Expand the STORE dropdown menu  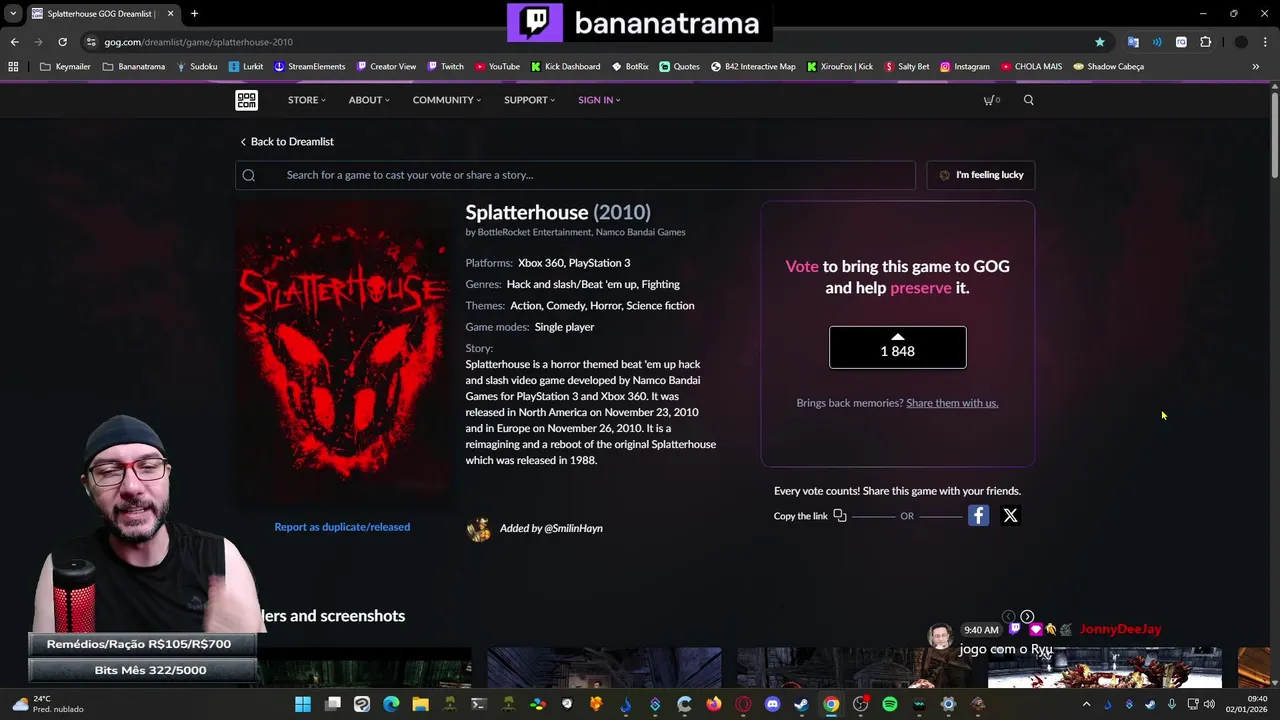click(307, 100)
